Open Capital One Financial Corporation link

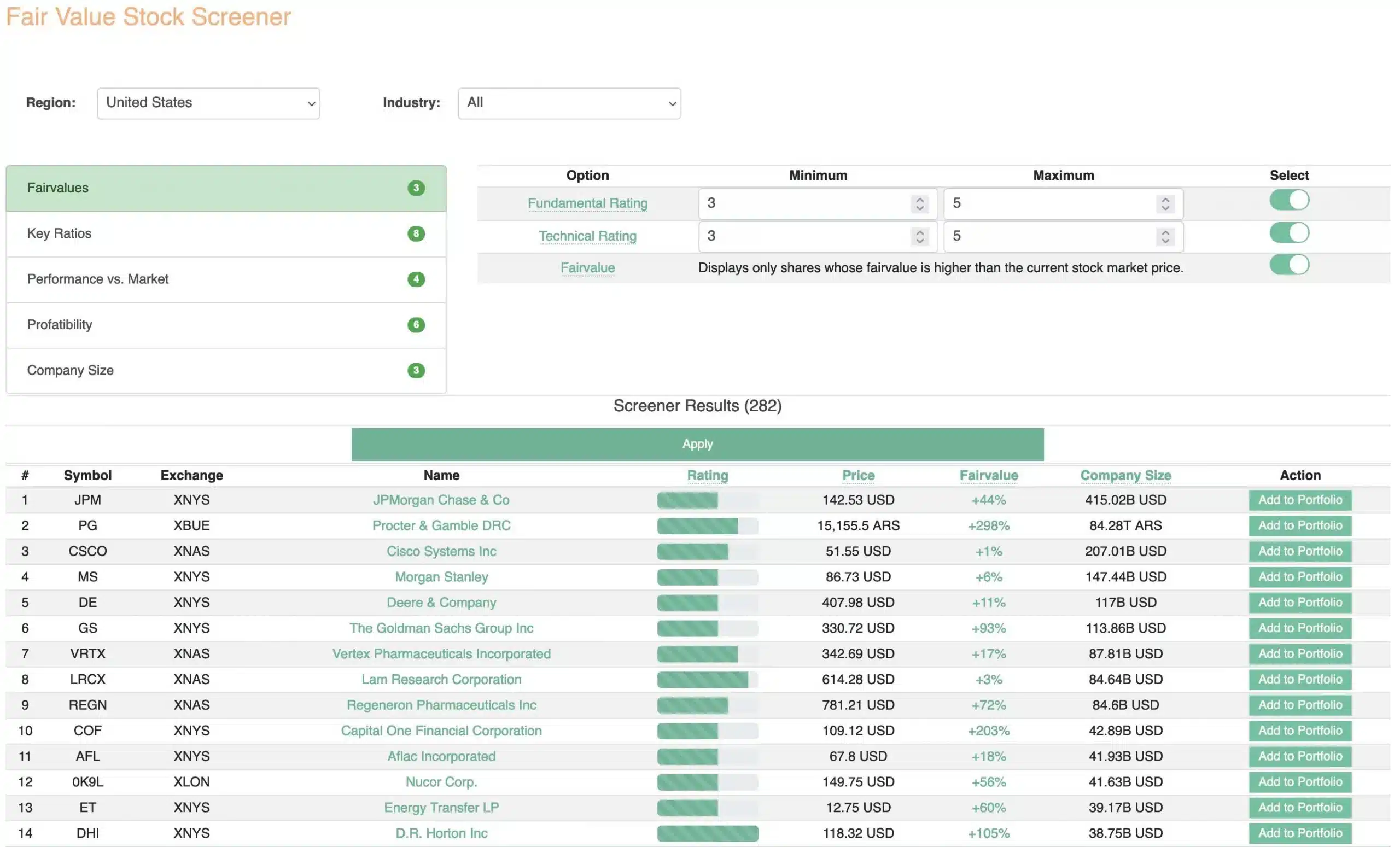(441, 731)
